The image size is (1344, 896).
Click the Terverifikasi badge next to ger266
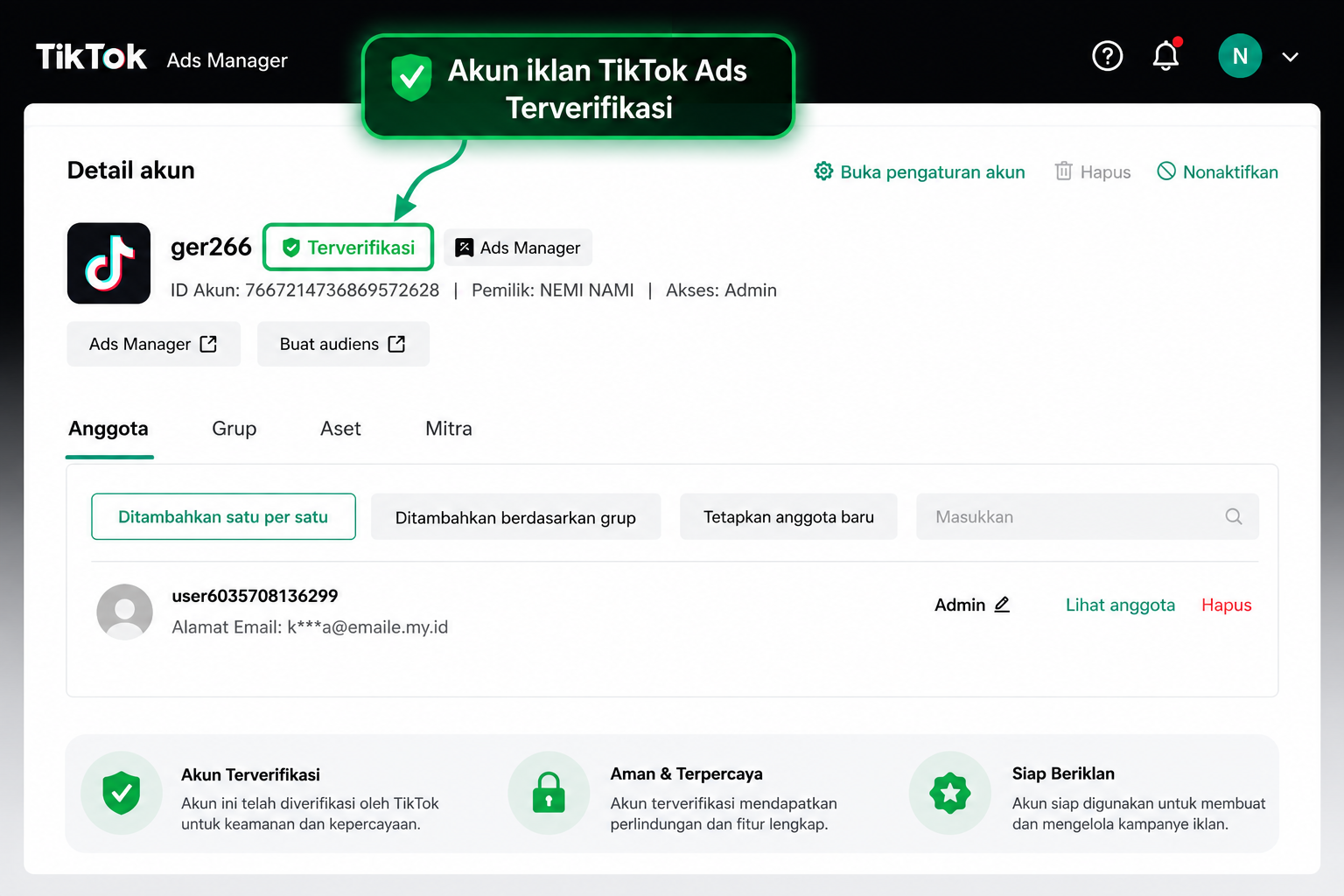pyautogui.click(x=348, y=248)
